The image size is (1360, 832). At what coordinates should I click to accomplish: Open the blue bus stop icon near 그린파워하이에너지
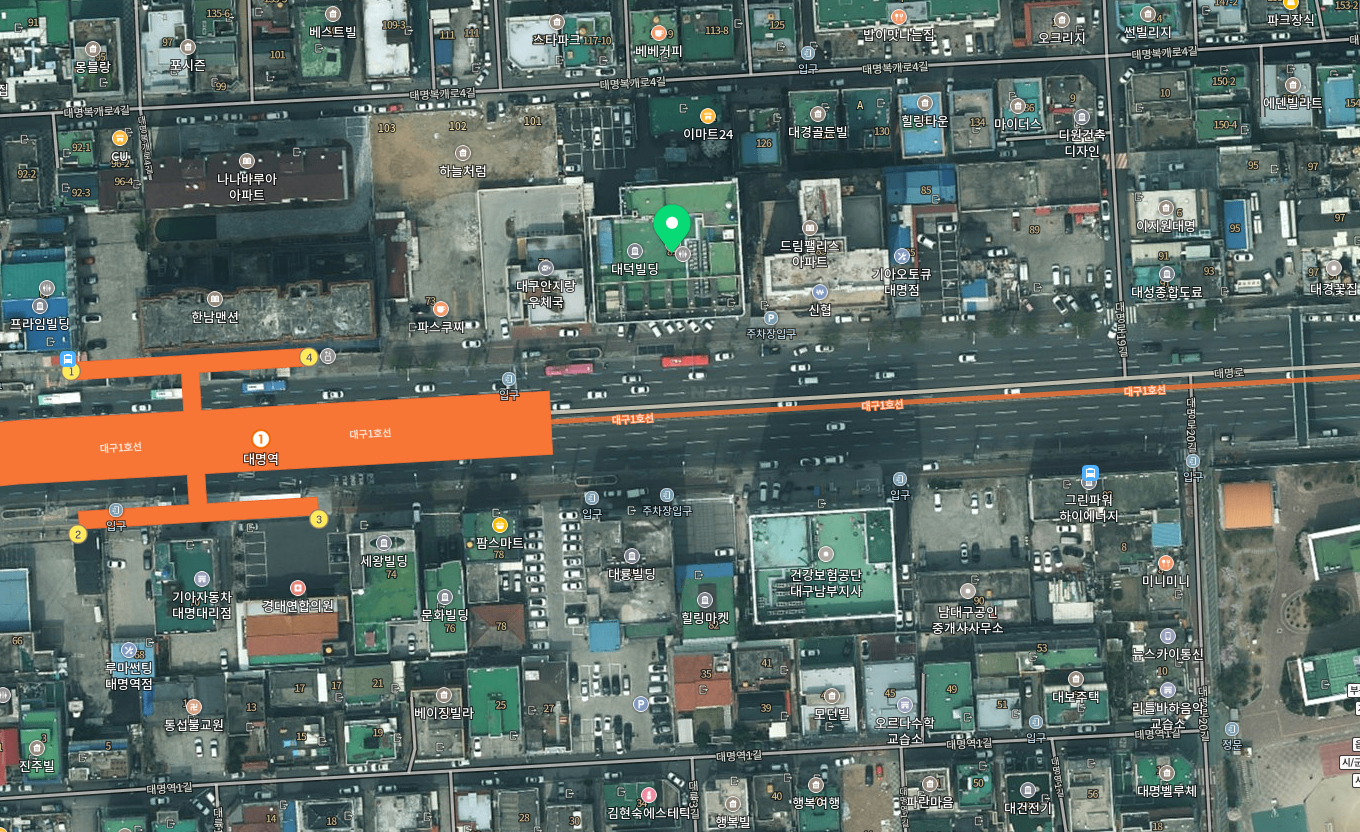[1090, 474]
